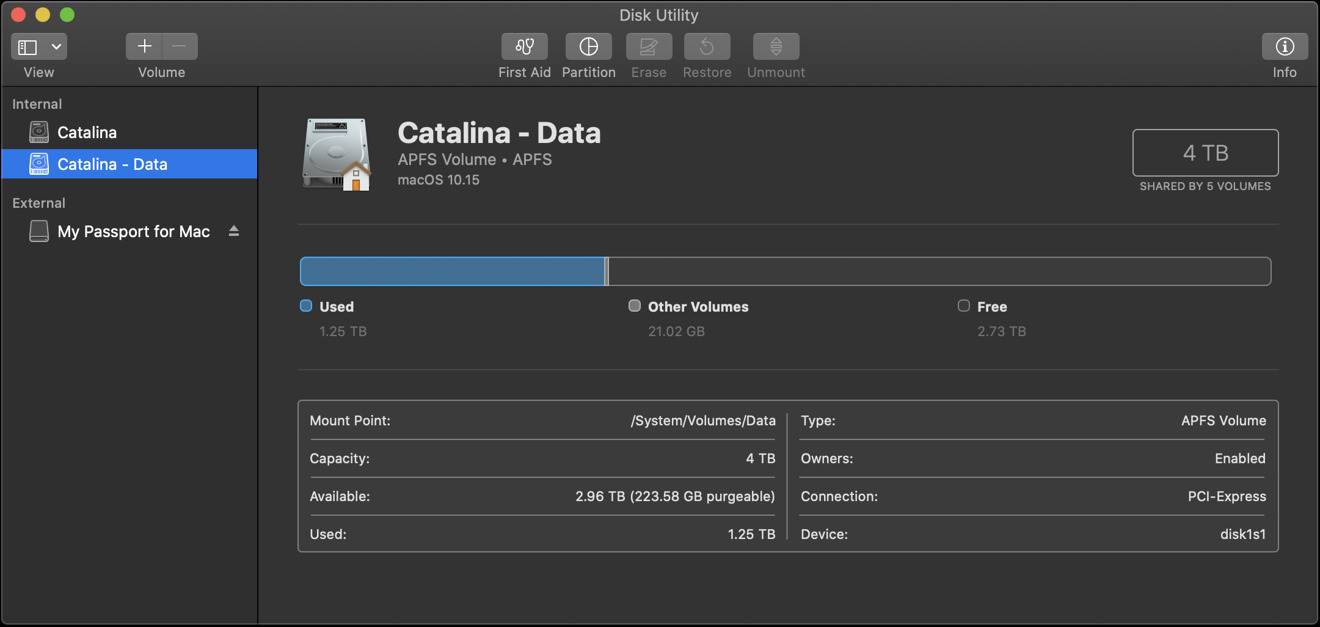Click the Connection PCI-Express value
This screenshot has width=1320, height=627.
[1227, 496]
